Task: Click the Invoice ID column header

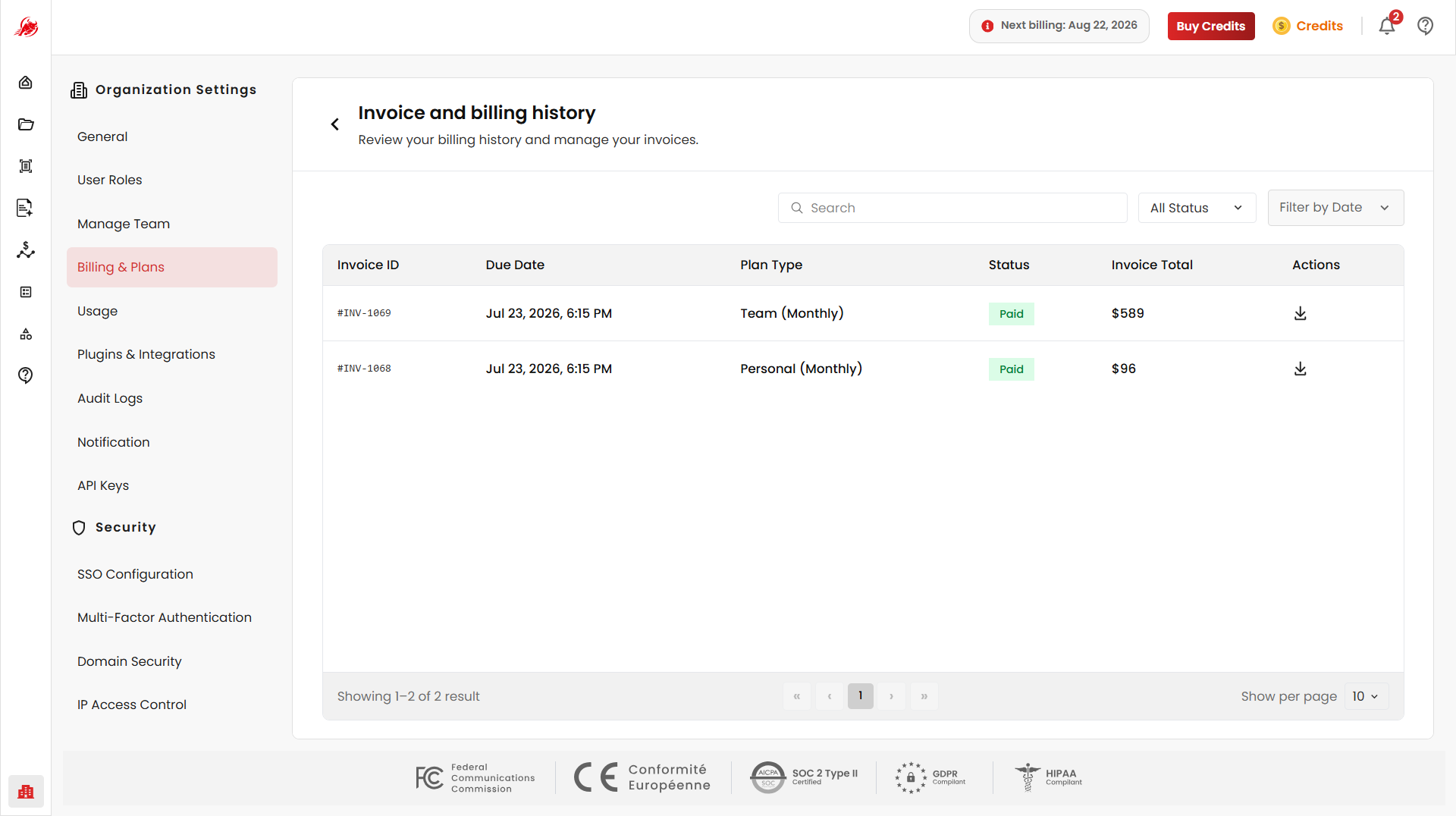Action: (368, 265)
